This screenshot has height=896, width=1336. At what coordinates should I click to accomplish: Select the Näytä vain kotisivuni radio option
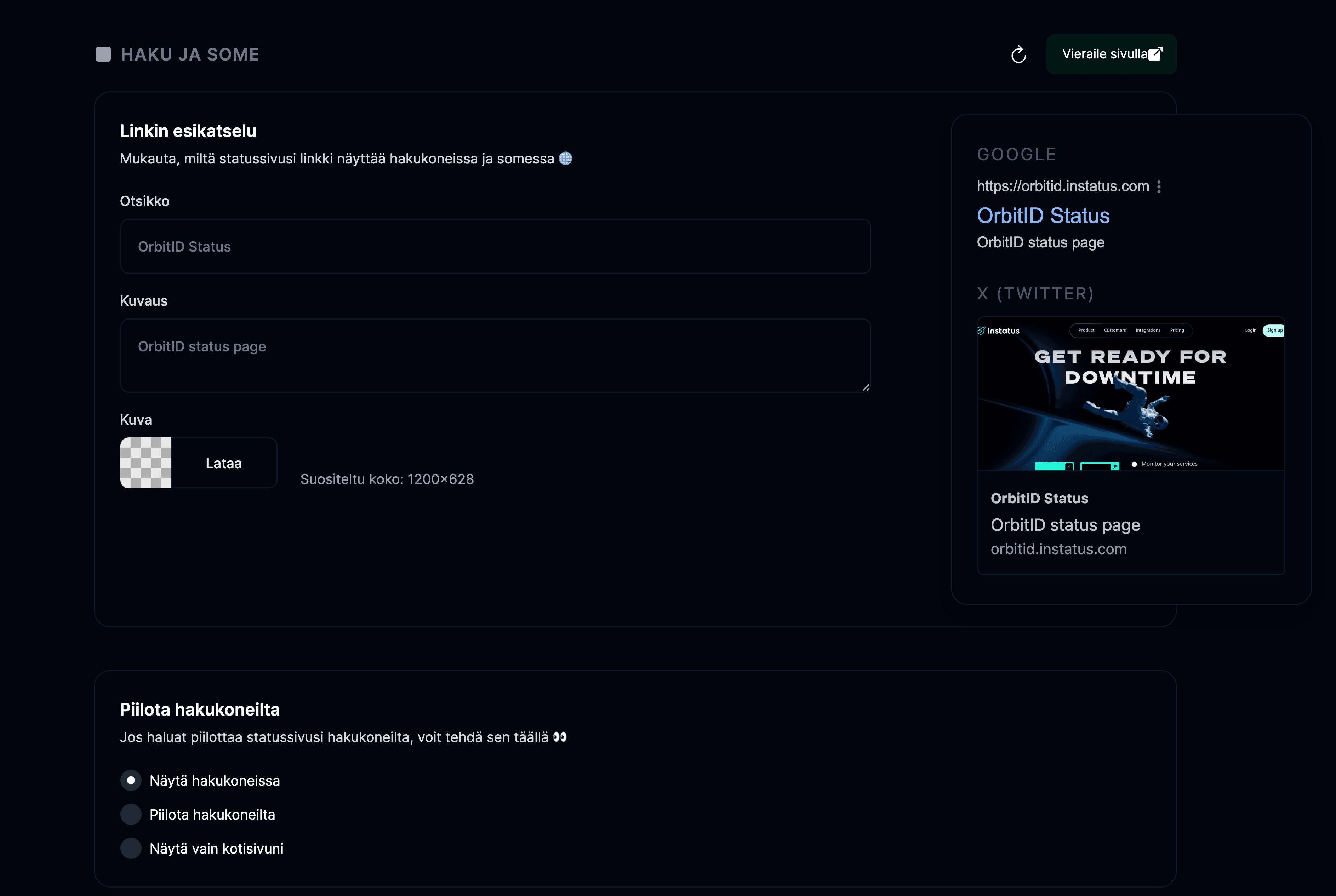point(131,849)
